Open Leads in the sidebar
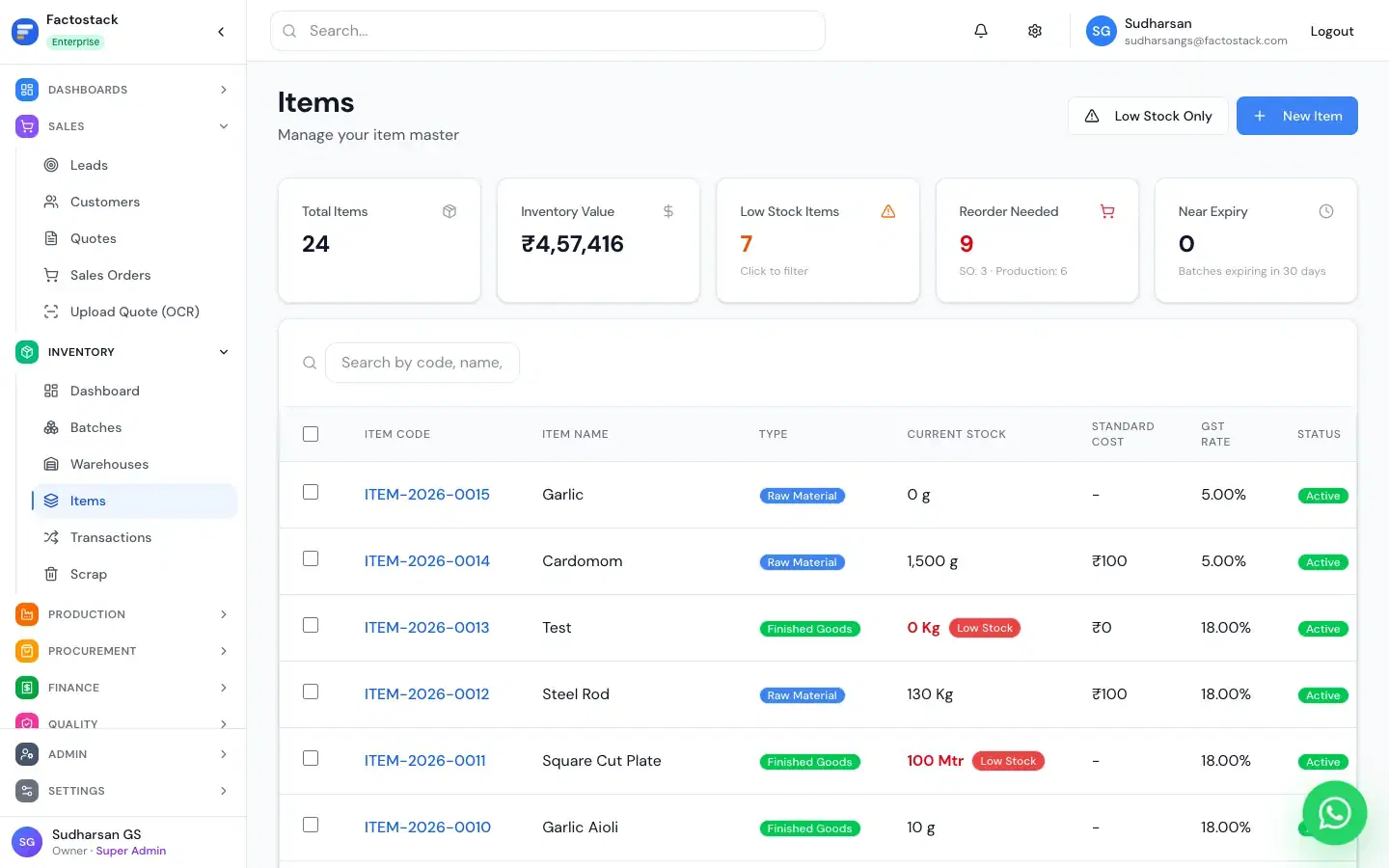The image size is (1389, 868). tap(134, 165)
